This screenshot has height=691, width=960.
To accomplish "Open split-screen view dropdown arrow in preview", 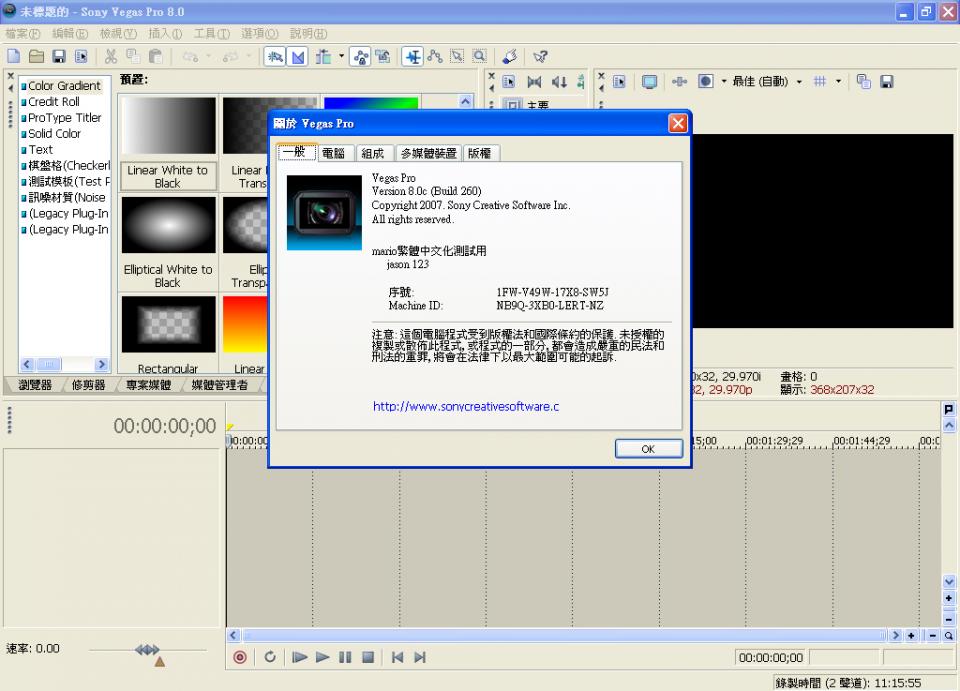I will (723, 82).
